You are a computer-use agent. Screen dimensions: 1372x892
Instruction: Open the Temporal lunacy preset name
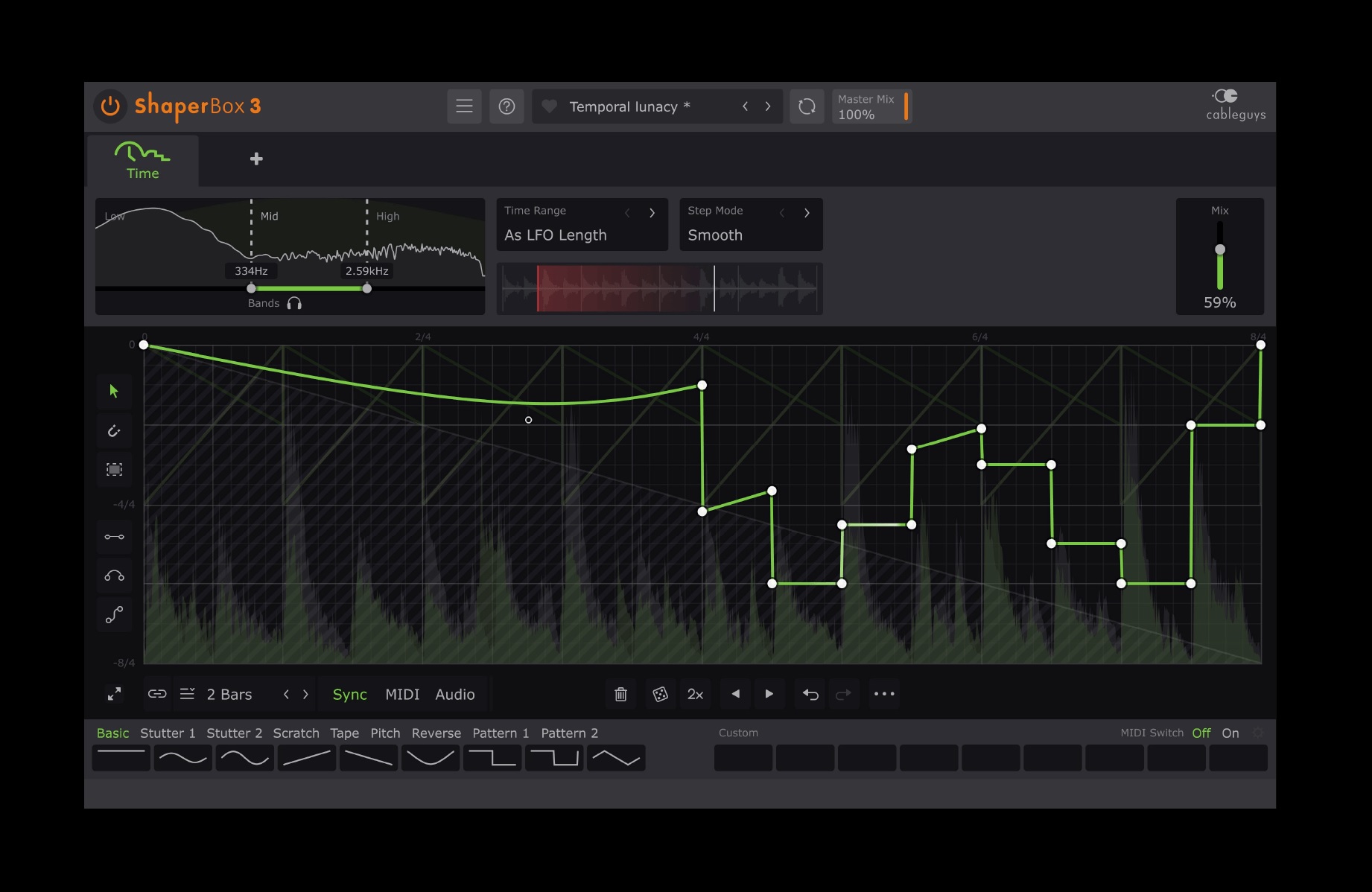629,106
